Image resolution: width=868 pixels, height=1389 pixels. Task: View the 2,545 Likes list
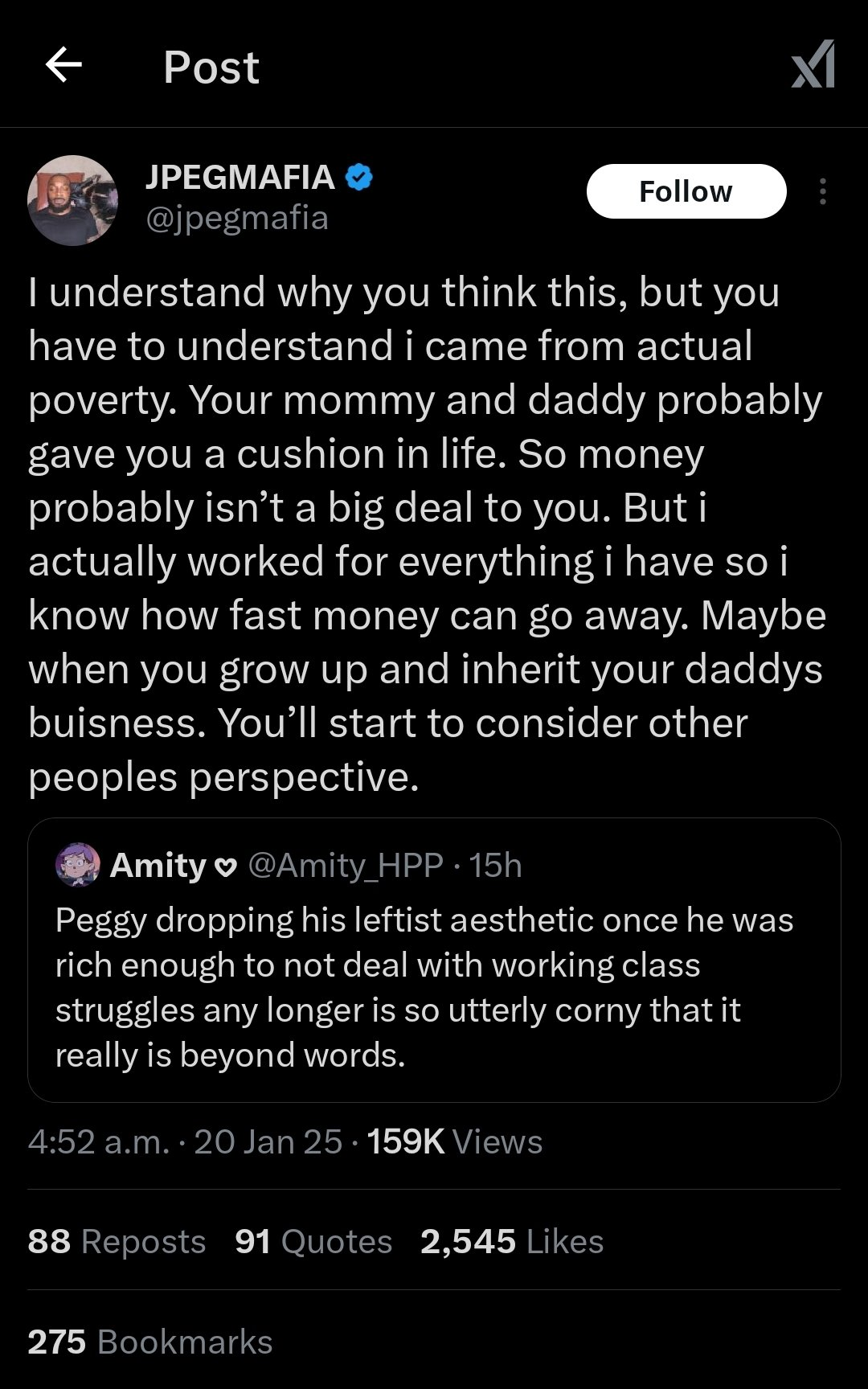point(512,1242)
